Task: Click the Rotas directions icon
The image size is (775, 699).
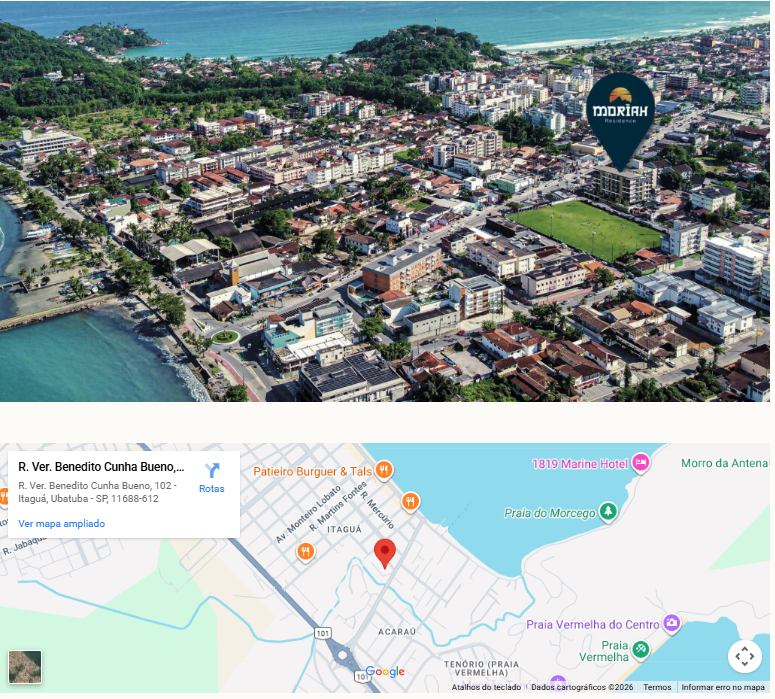Action: coord(211,471)
